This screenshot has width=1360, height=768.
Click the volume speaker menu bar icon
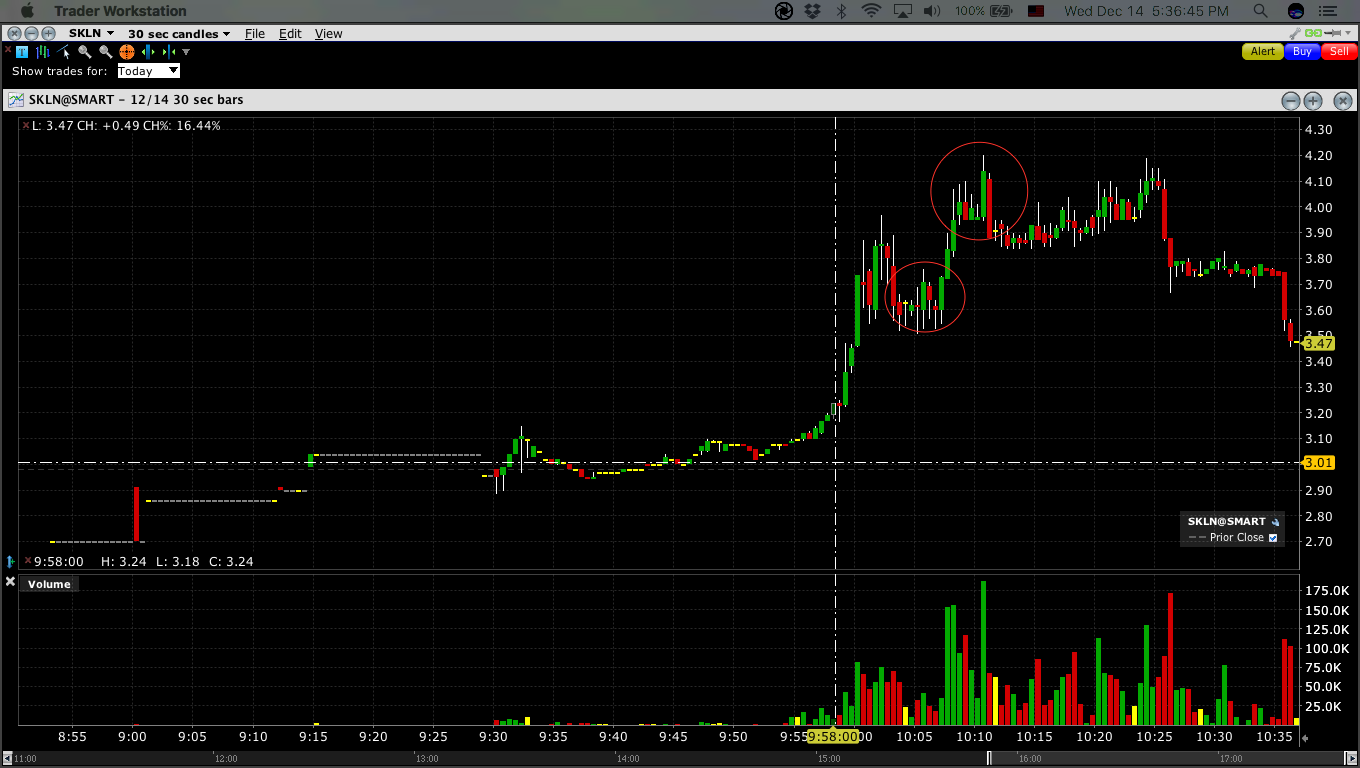(x=932, y=11)
